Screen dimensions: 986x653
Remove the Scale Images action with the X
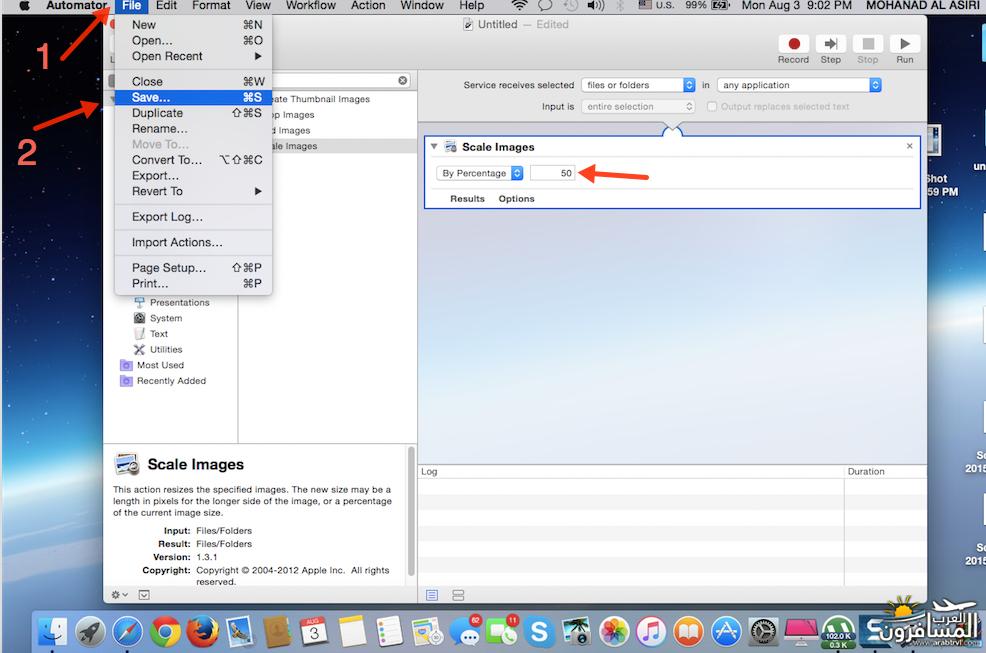pos(909,146)
